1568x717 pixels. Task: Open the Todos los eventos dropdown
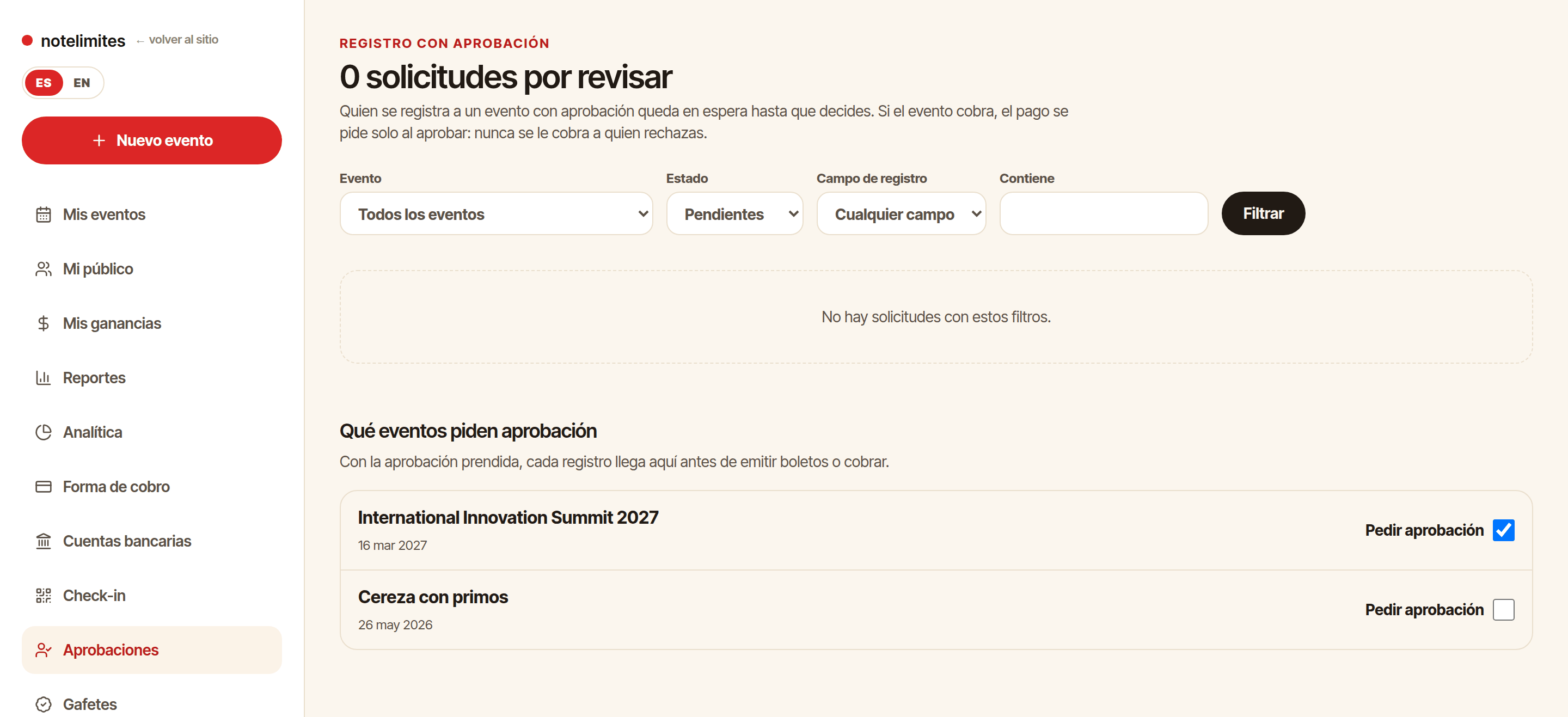(x=496, y=213)
